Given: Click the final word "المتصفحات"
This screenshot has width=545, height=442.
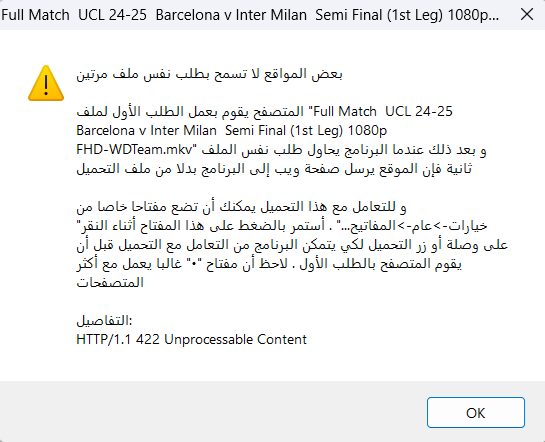Looking at the screenshot, I should tap(110, 282).
